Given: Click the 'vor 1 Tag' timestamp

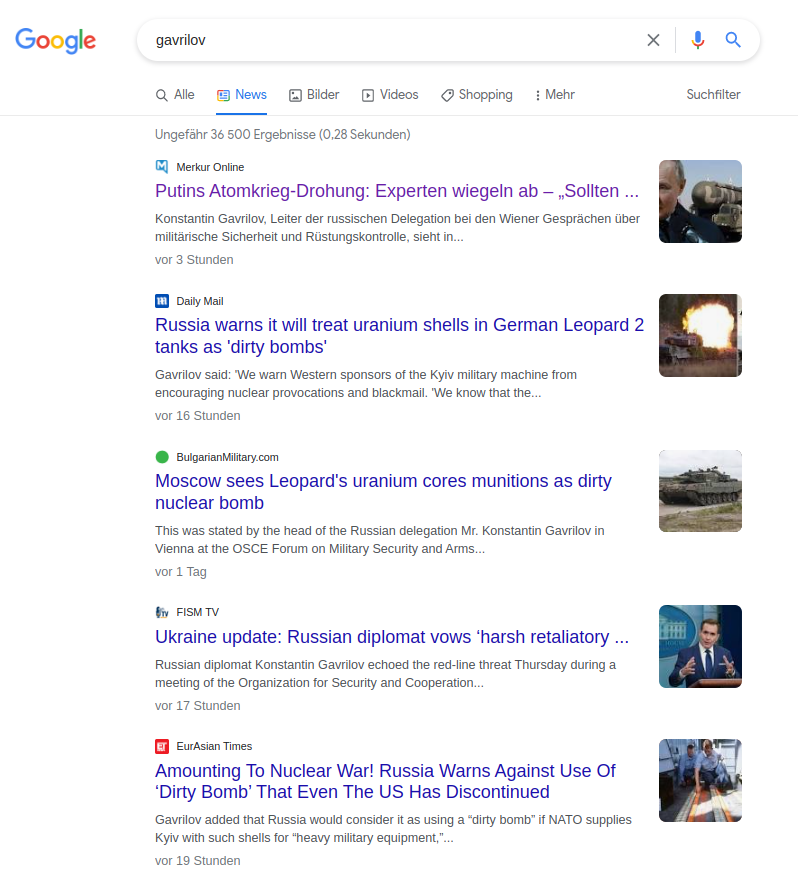Looking at the screenshot, I should tap(181, 571).
